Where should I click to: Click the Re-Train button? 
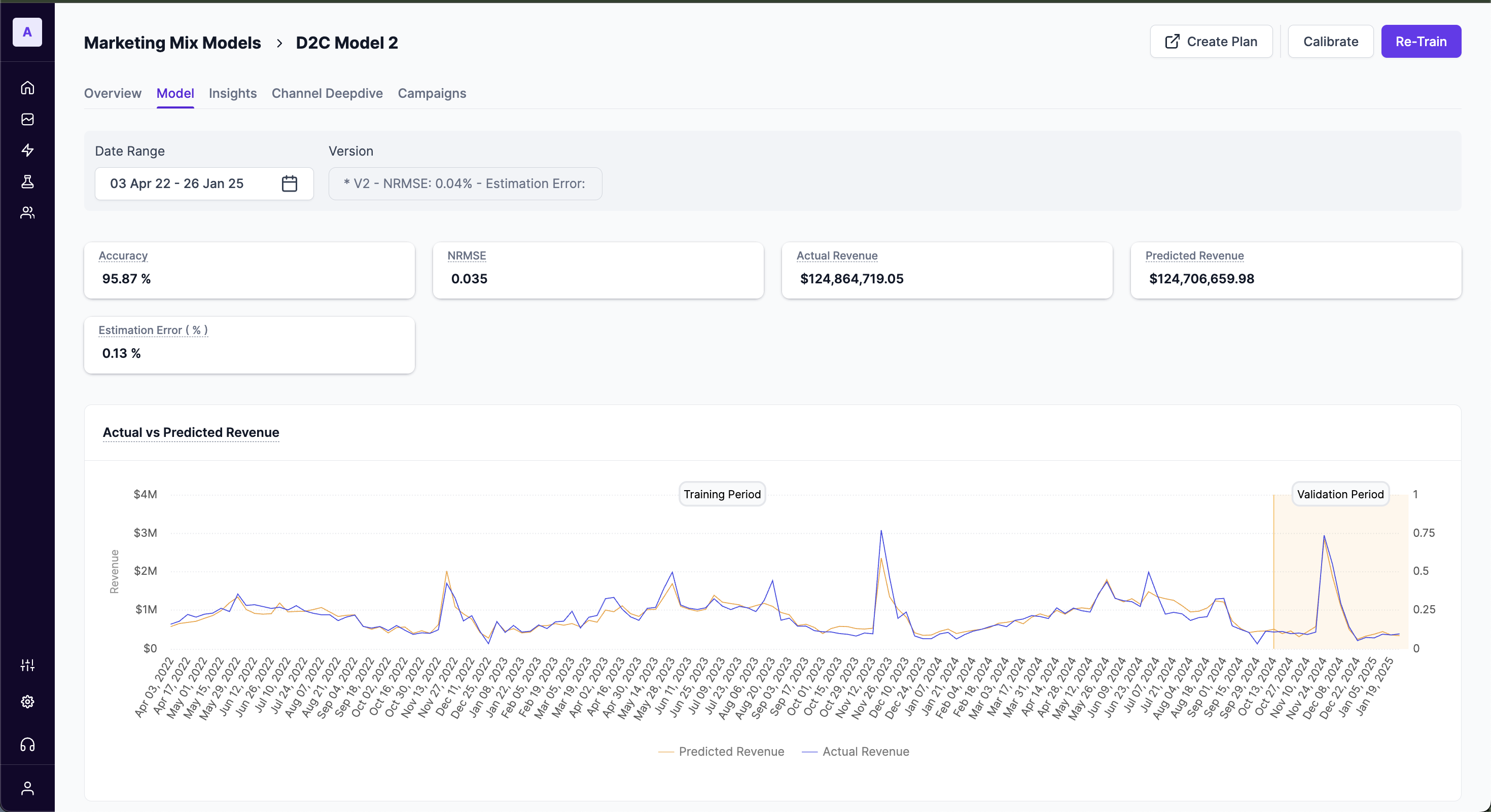[x=1421, y=42]
